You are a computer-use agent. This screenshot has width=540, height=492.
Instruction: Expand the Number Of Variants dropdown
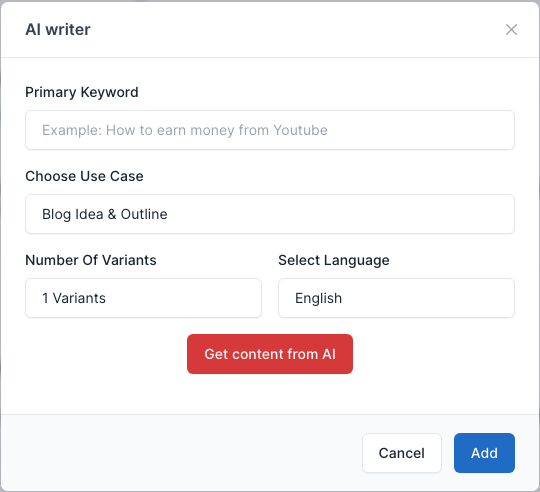click(143, 298)
